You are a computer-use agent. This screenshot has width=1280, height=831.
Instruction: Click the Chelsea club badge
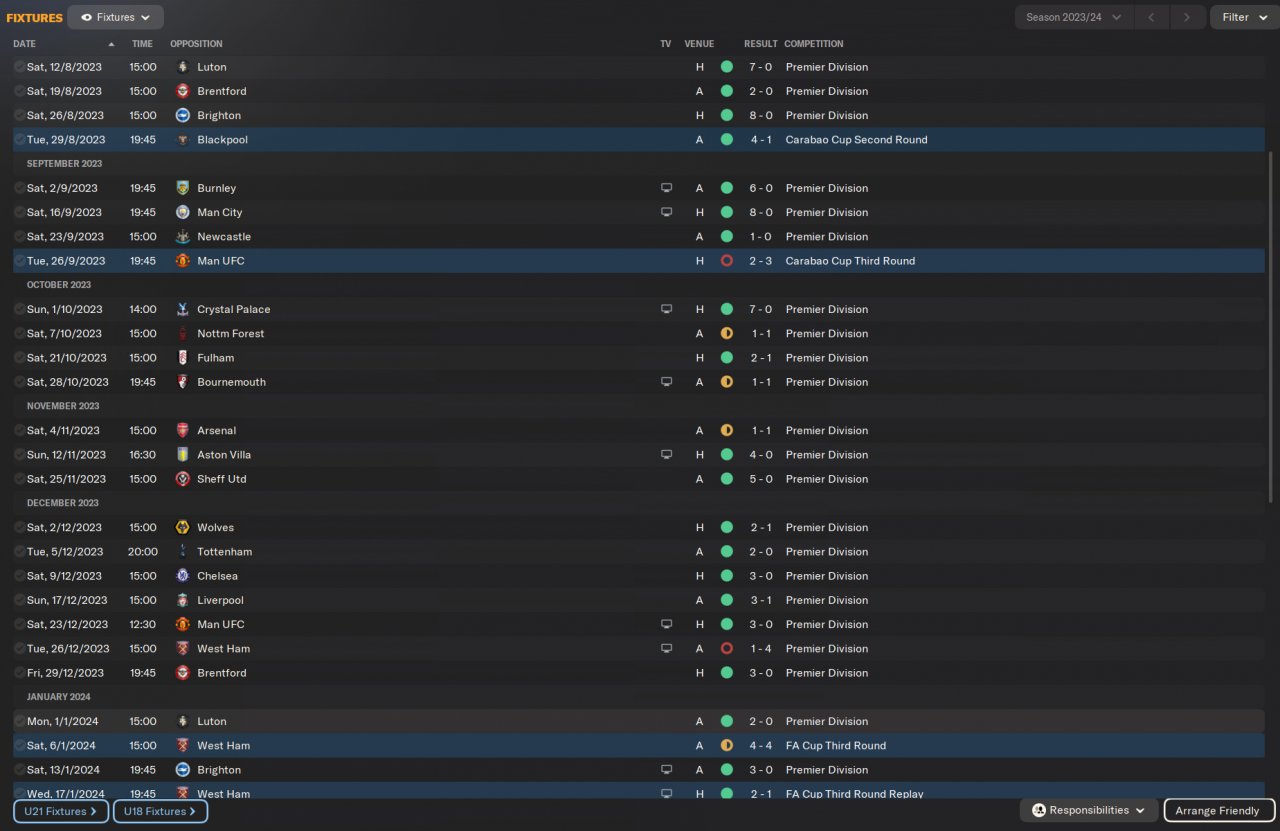click(182, 576)
